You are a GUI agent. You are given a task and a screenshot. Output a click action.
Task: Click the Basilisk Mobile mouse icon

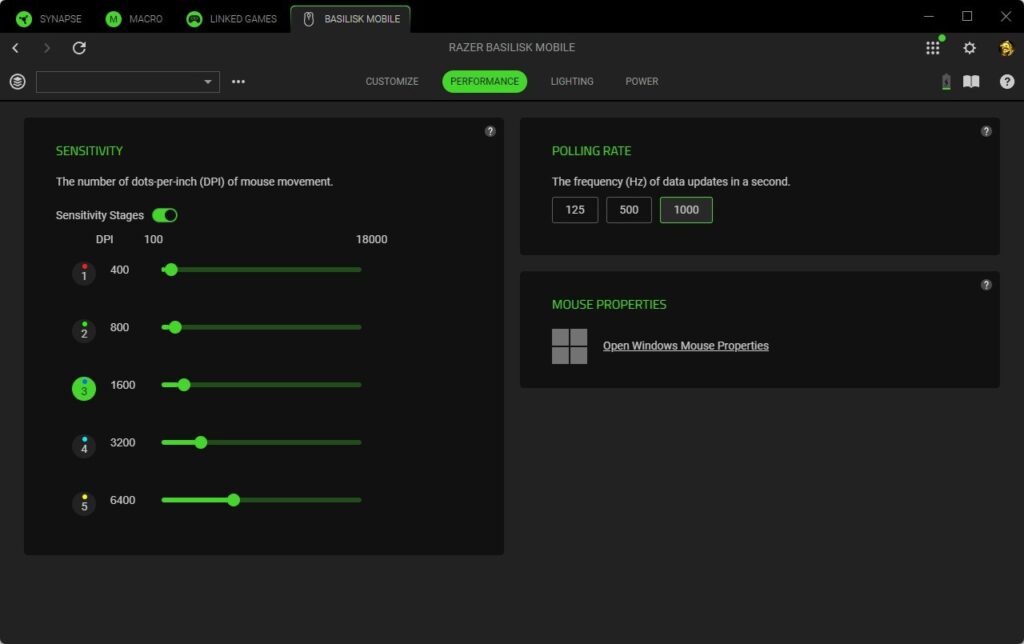[x=309, y=19]
